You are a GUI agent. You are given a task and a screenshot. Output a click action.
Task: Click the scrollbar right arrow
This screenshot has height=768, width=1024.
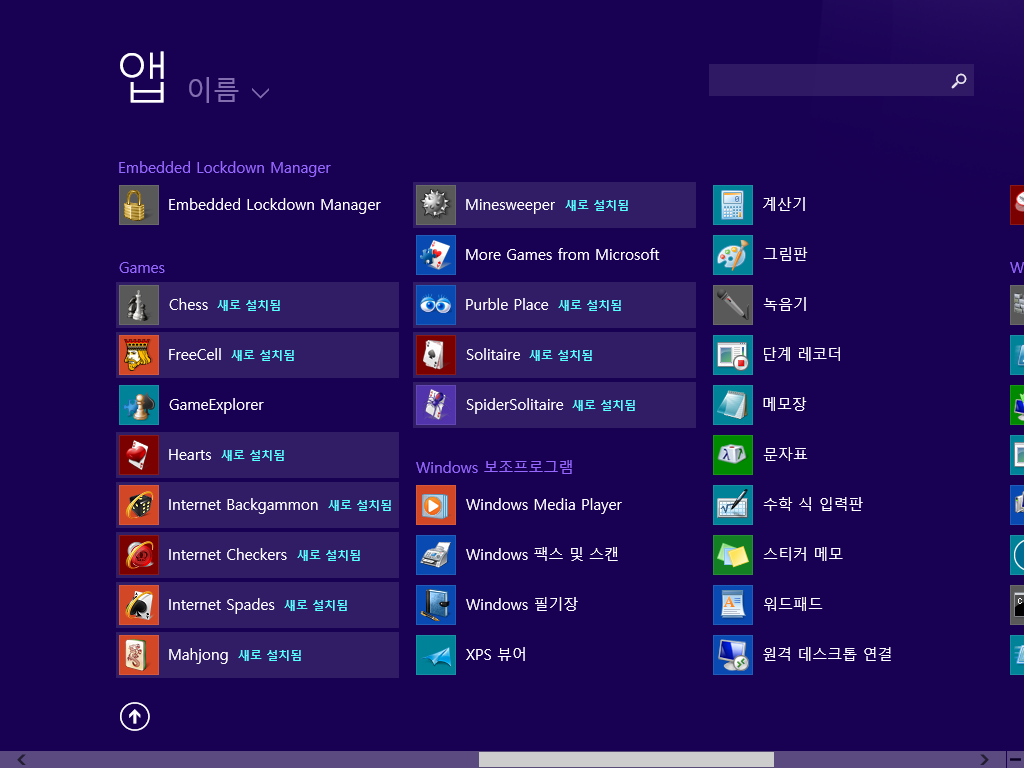(x=984, y=760)
